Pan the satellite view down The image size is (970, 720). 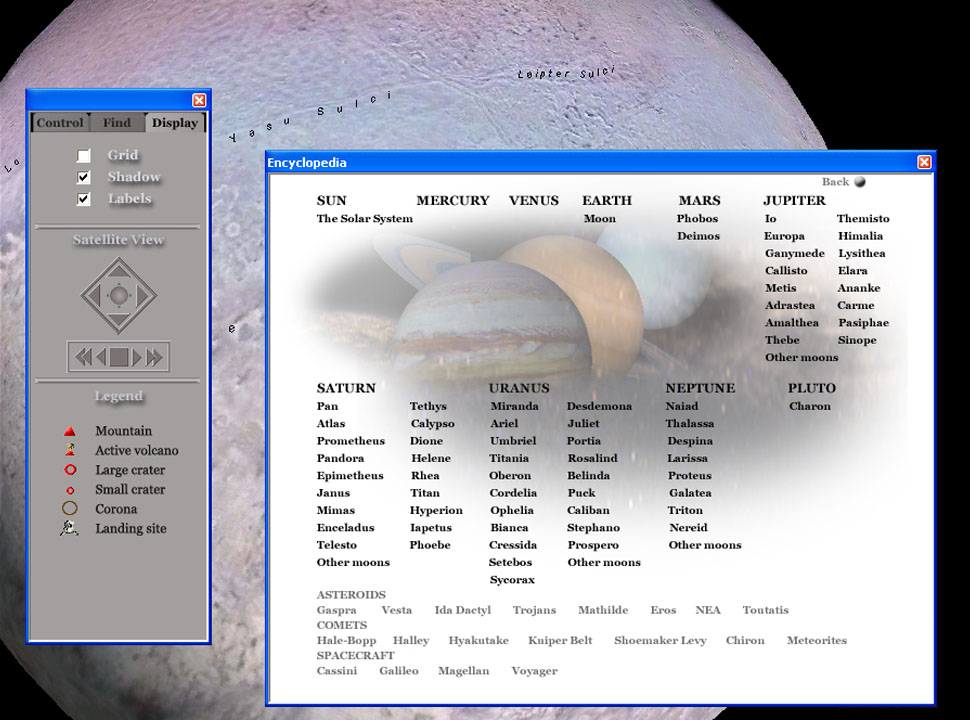tap(119, 321)
